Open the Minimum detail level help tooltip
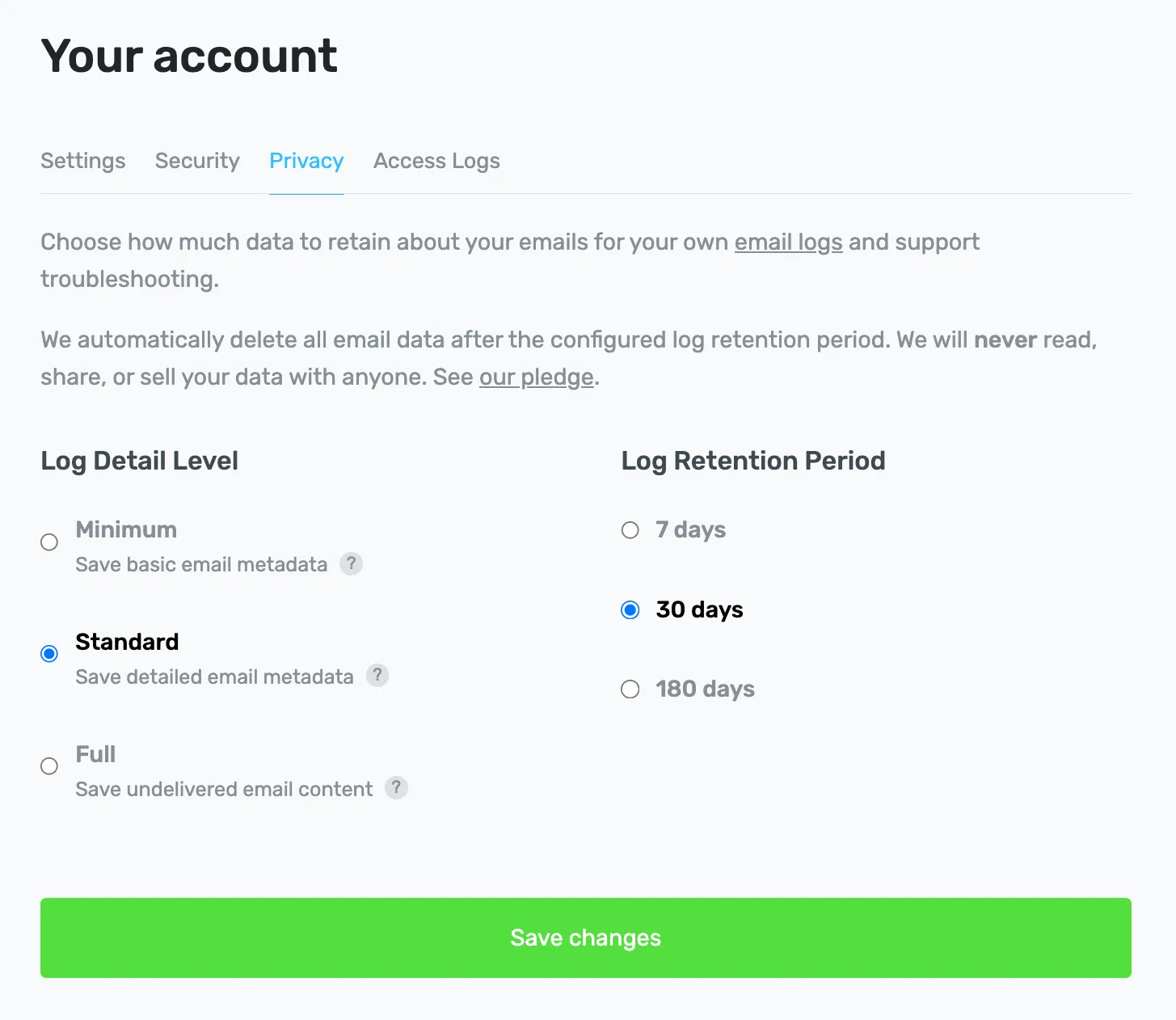The image size is (1176, 1020). [352, 563]
